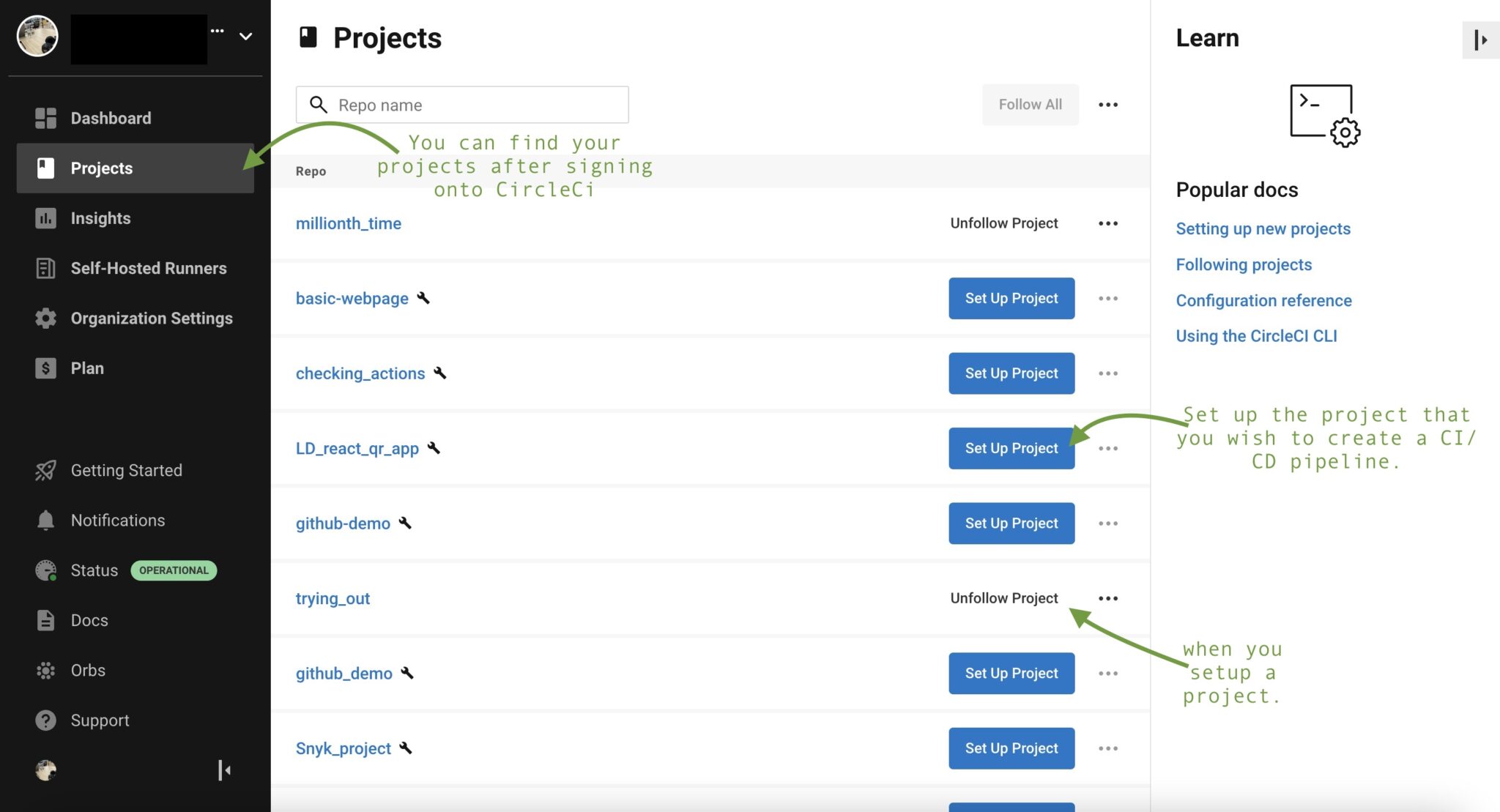Click the Insights chart icon
1500x812 pixels.
(x=45, y=218)
